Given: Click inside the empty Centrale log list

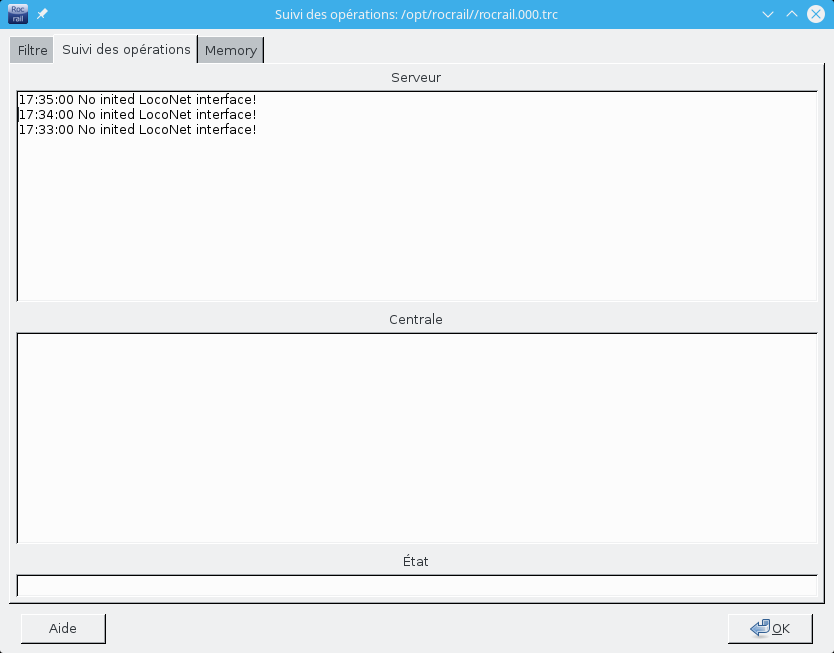Looking at the screenshot, I should [x=416, y=437].
